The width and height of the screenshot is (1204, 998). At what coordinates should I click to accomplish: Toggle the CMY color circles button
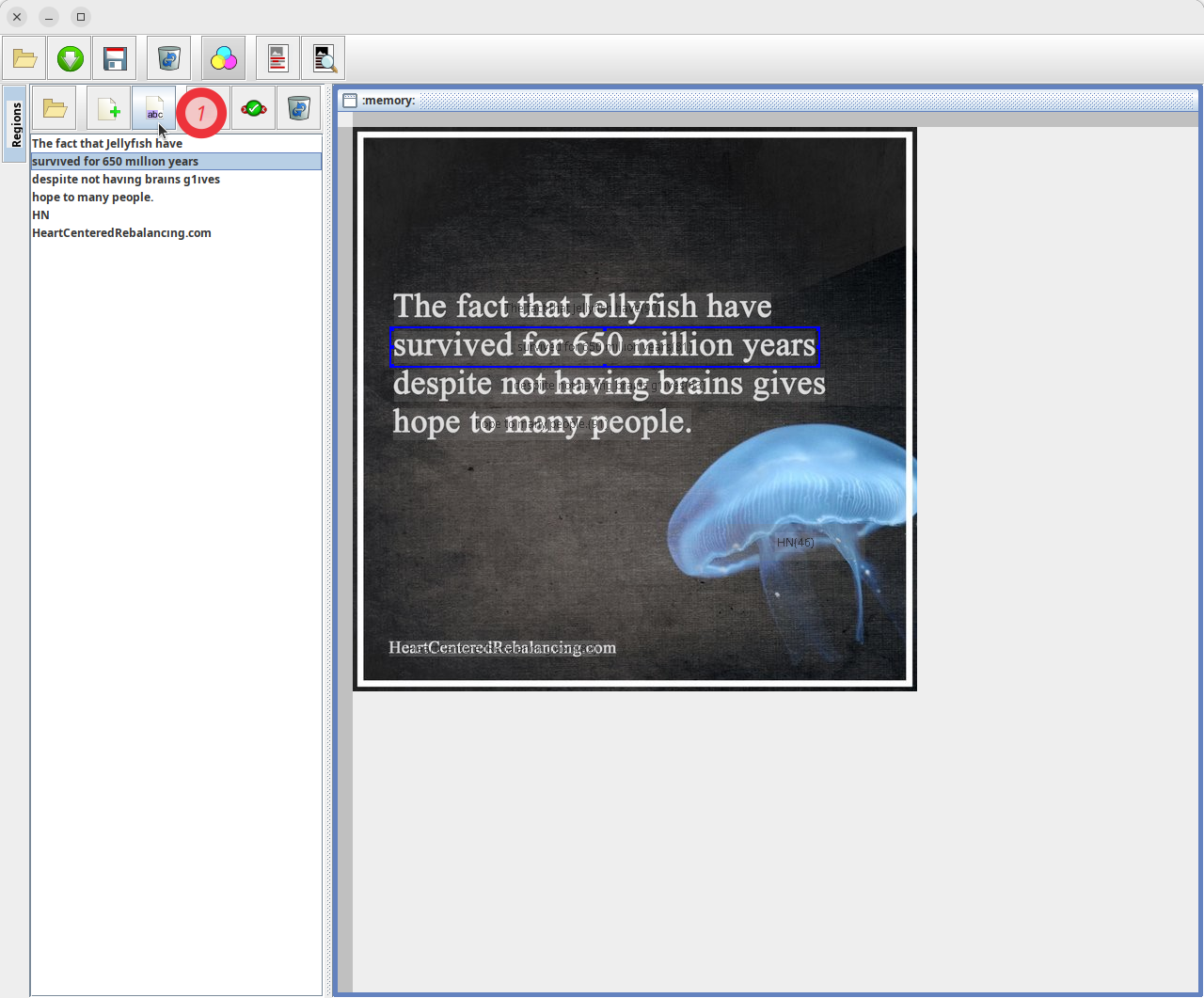(224, 59)
